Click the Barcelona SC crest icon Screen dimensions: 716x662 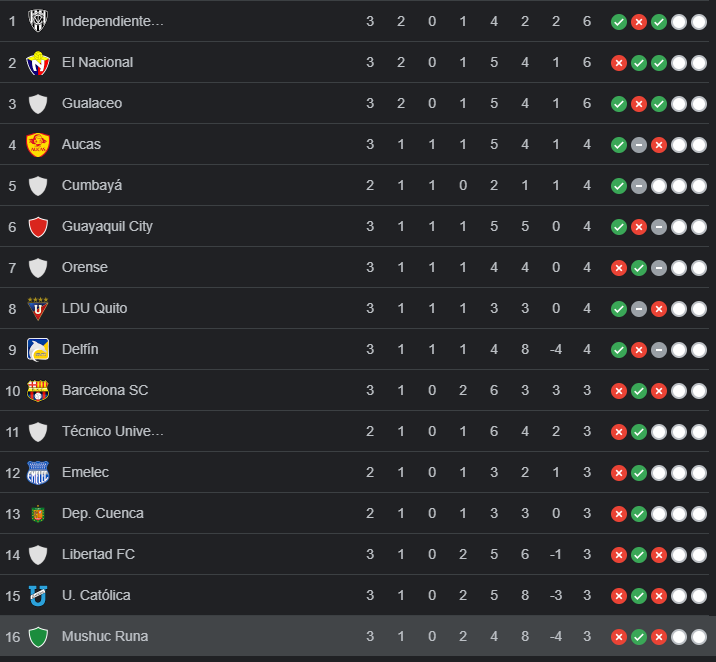pyautogui.click(x=38, y=391)
